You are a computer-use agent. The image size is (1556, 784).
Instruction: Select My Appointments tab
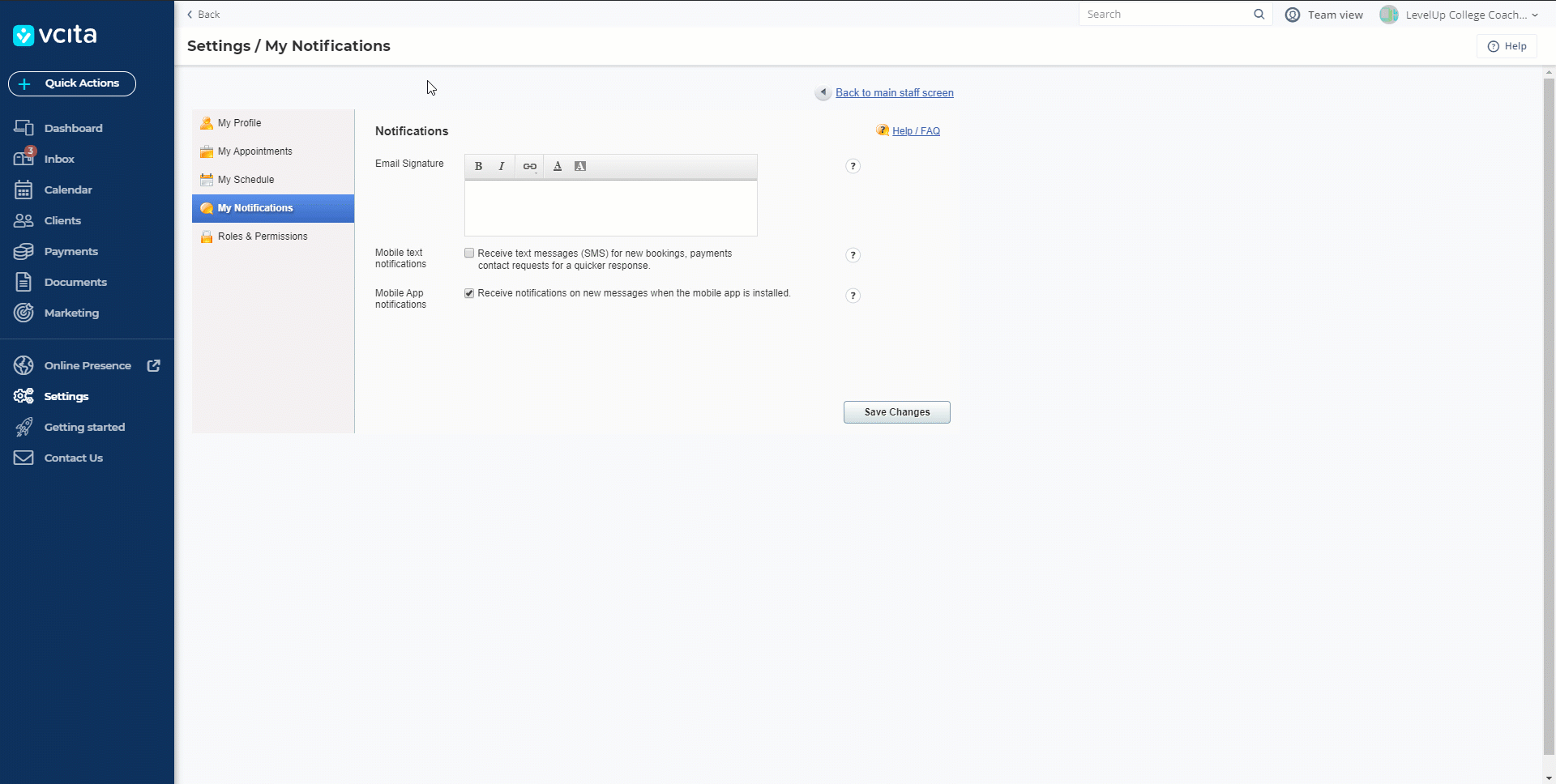[273, 151]
